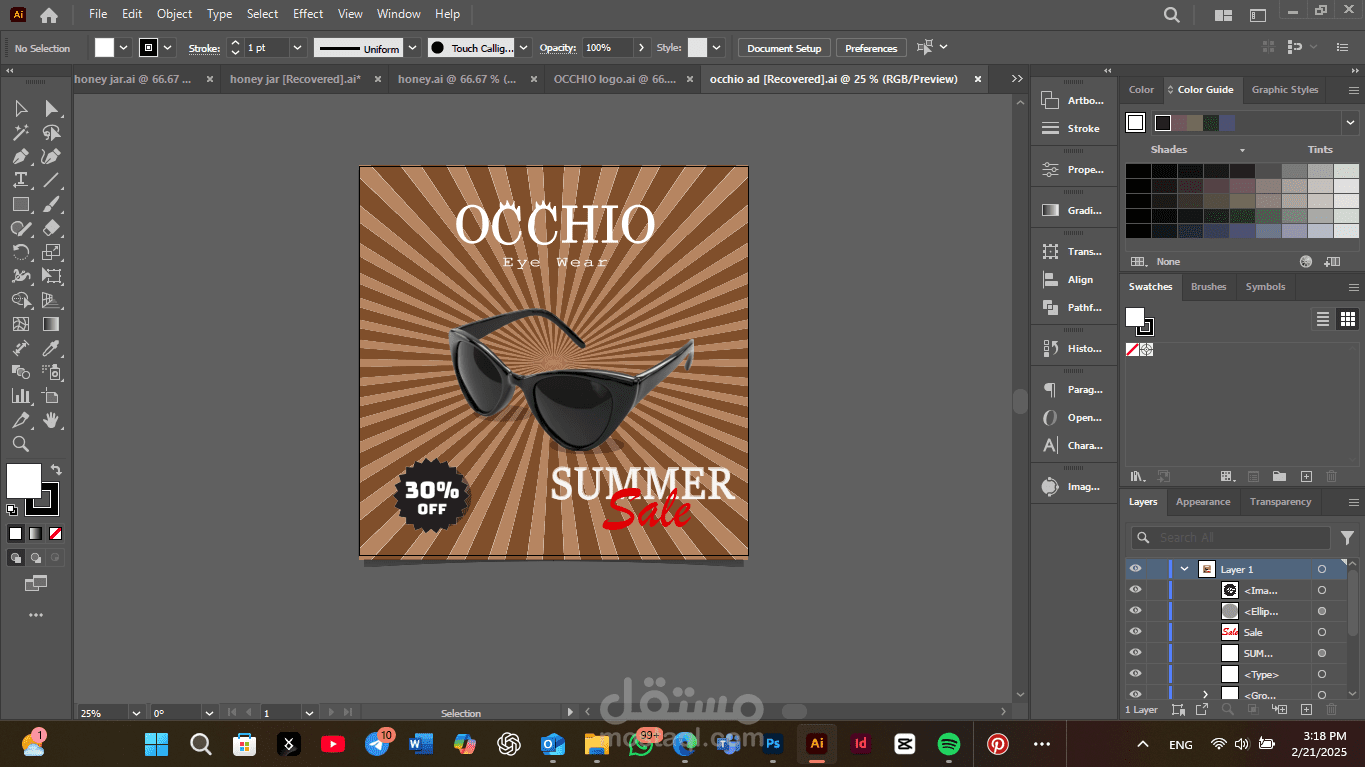Click the Preferences button
This screenshot has width=1365, height=767.
pyautogui.click(x=871, y=48)
